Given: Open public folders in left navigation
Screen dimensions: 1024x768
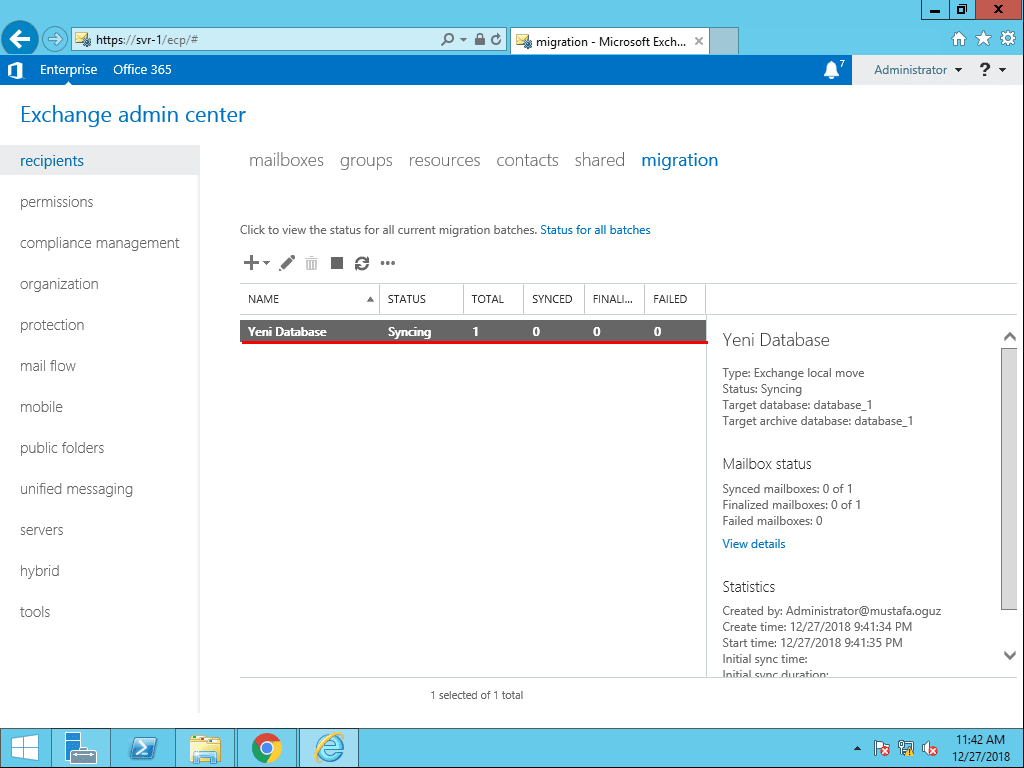Looking at the screenshot, I should click(62, 448).
